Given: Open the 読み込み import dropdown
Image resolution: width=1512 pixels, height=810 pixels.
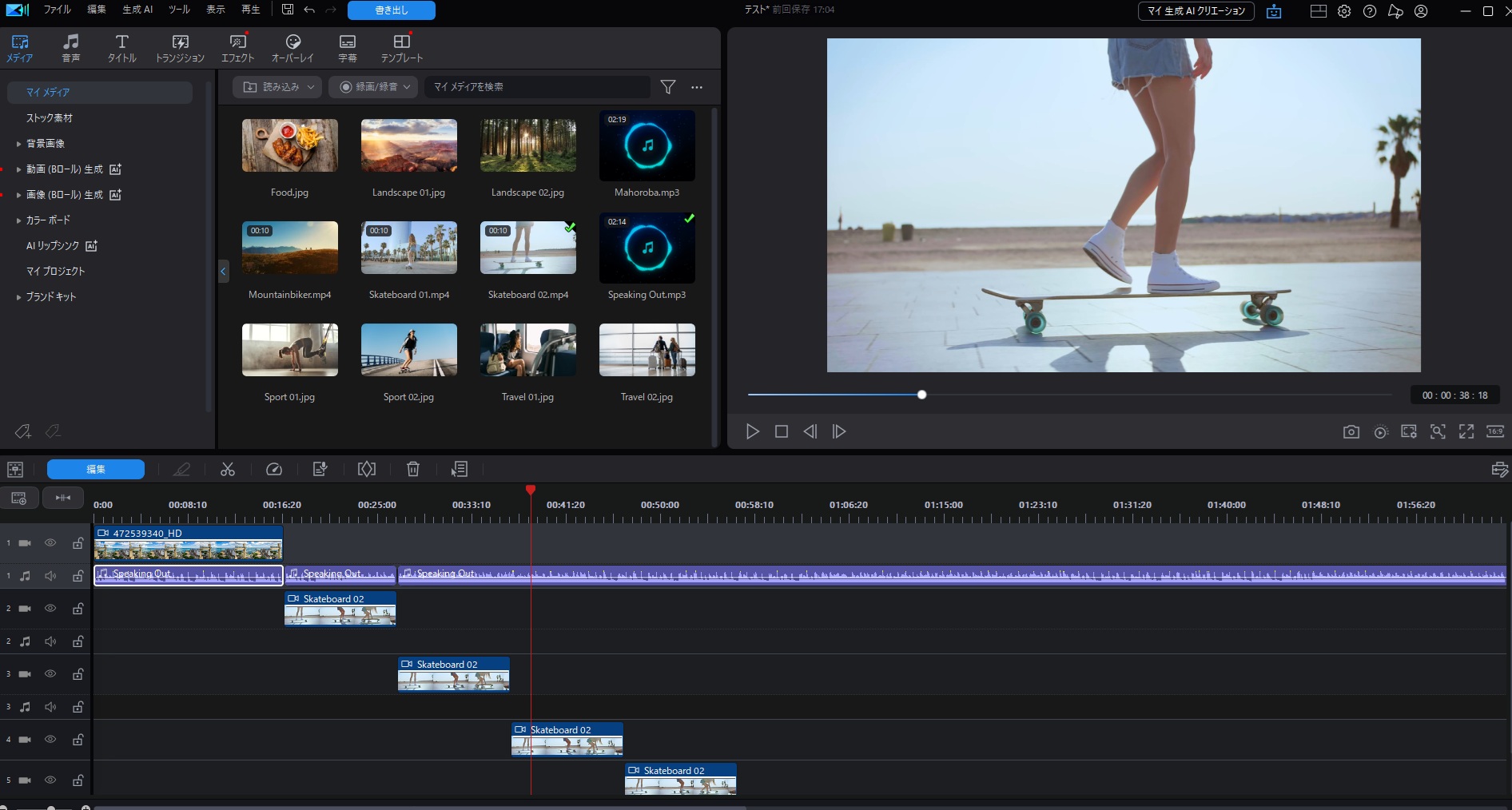Looking at the screenshot, I should (280, 87).
